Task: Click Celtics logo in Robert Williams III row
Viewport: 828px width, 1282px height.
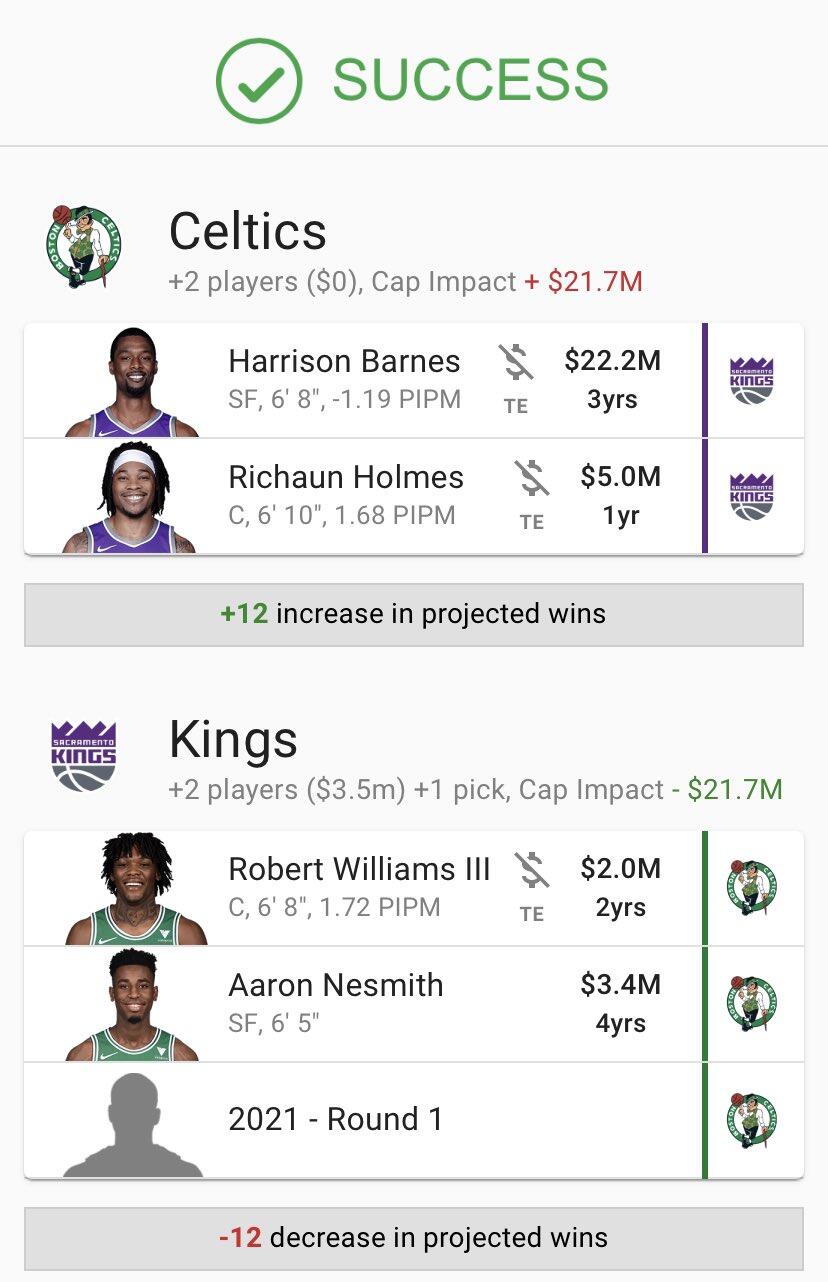Action: (752, 888)
